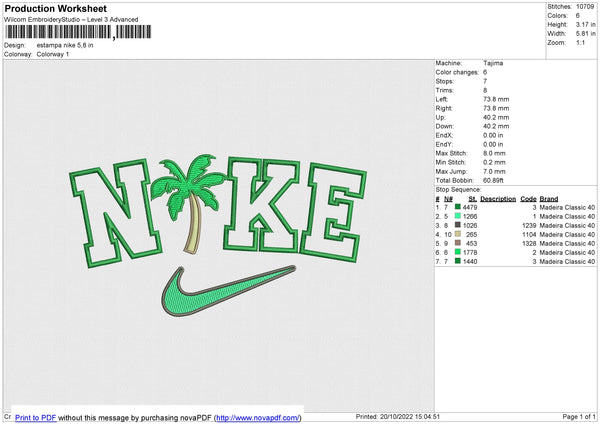The image size is (600, 424).
Task: Click the Total Bobbin value 60.89ft
Action: pyautogui.click(x=493, y=180)
